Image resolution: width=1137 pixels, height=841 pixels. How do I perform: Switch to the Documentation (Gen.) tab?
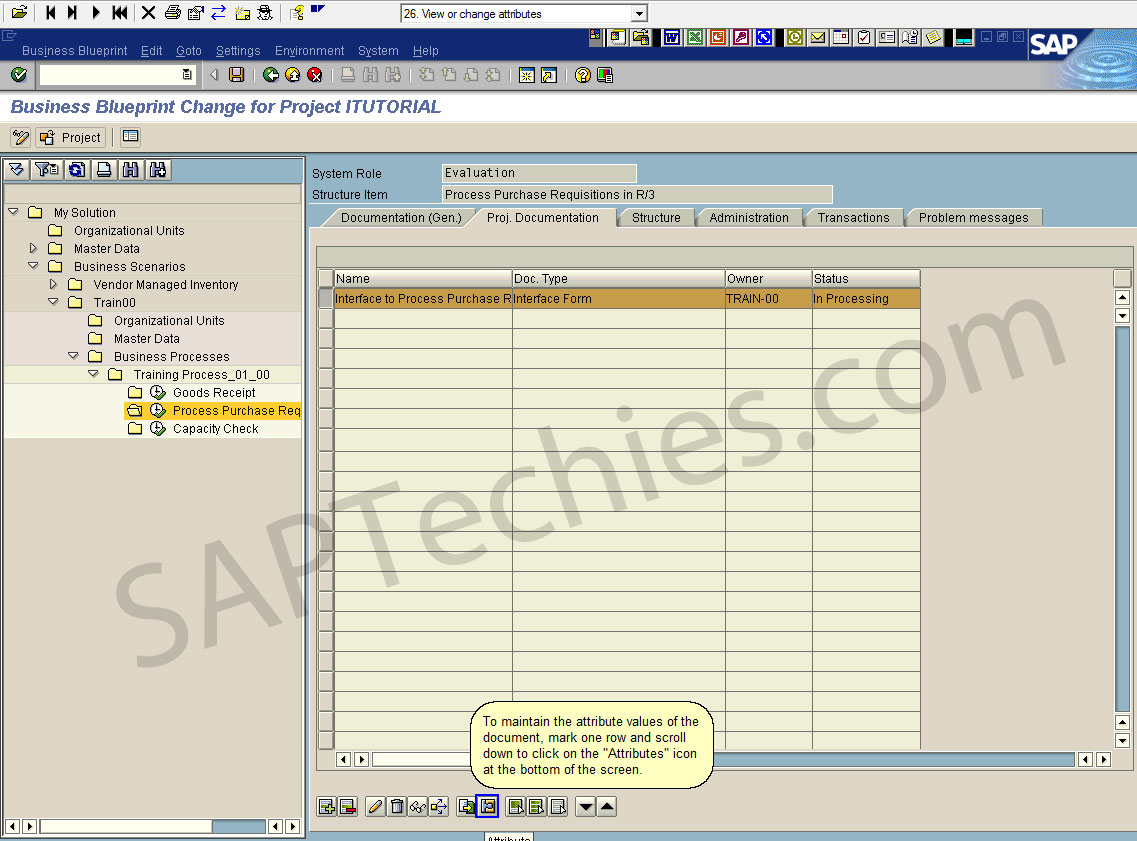pyautogui.click(x=401, y=218)
